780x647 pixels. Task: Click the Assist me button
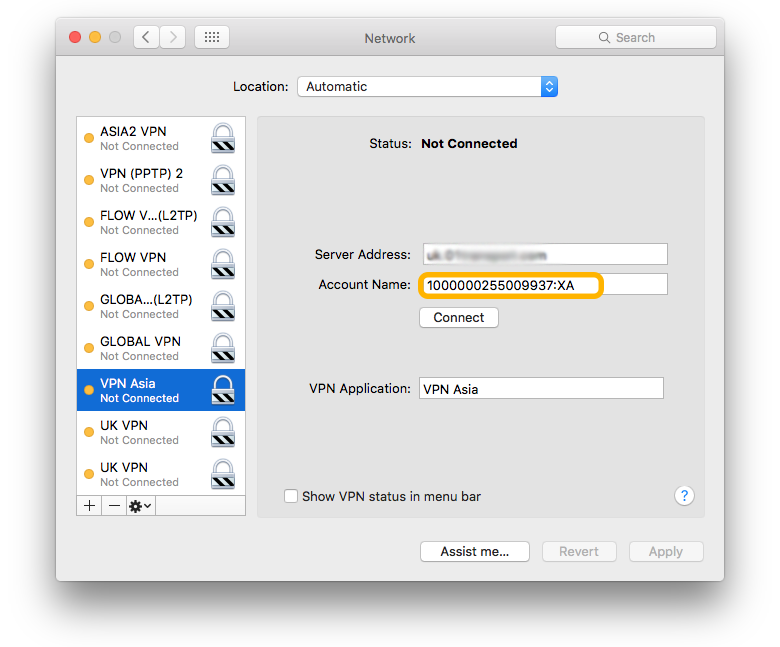click(x=474, y=551)
